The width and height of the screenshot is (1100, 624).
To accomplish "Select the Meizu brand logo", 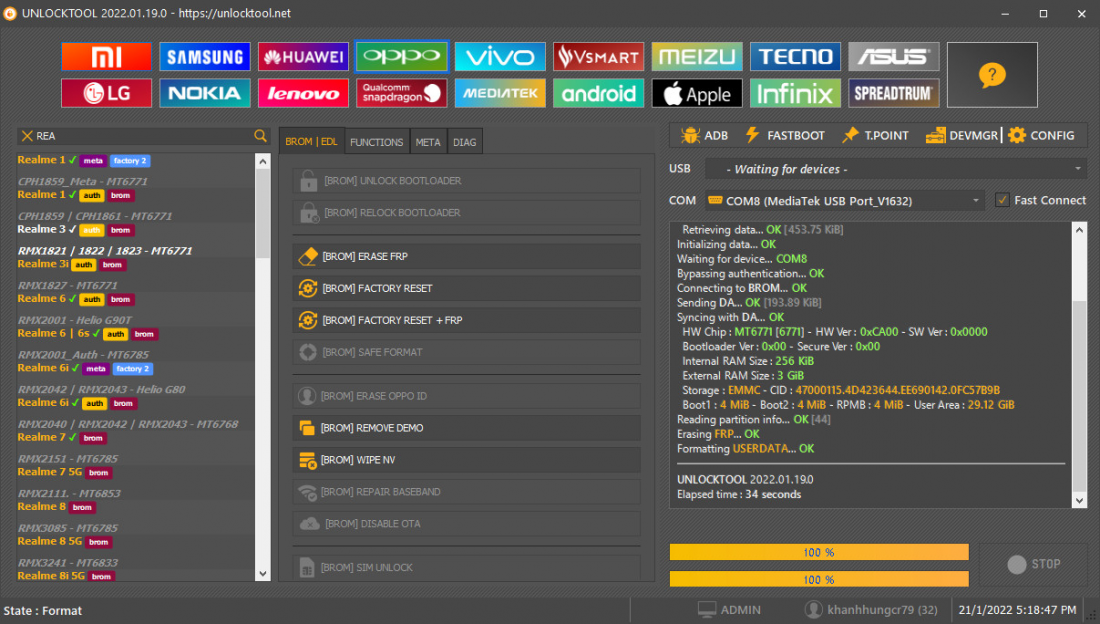I will point(697,57).
